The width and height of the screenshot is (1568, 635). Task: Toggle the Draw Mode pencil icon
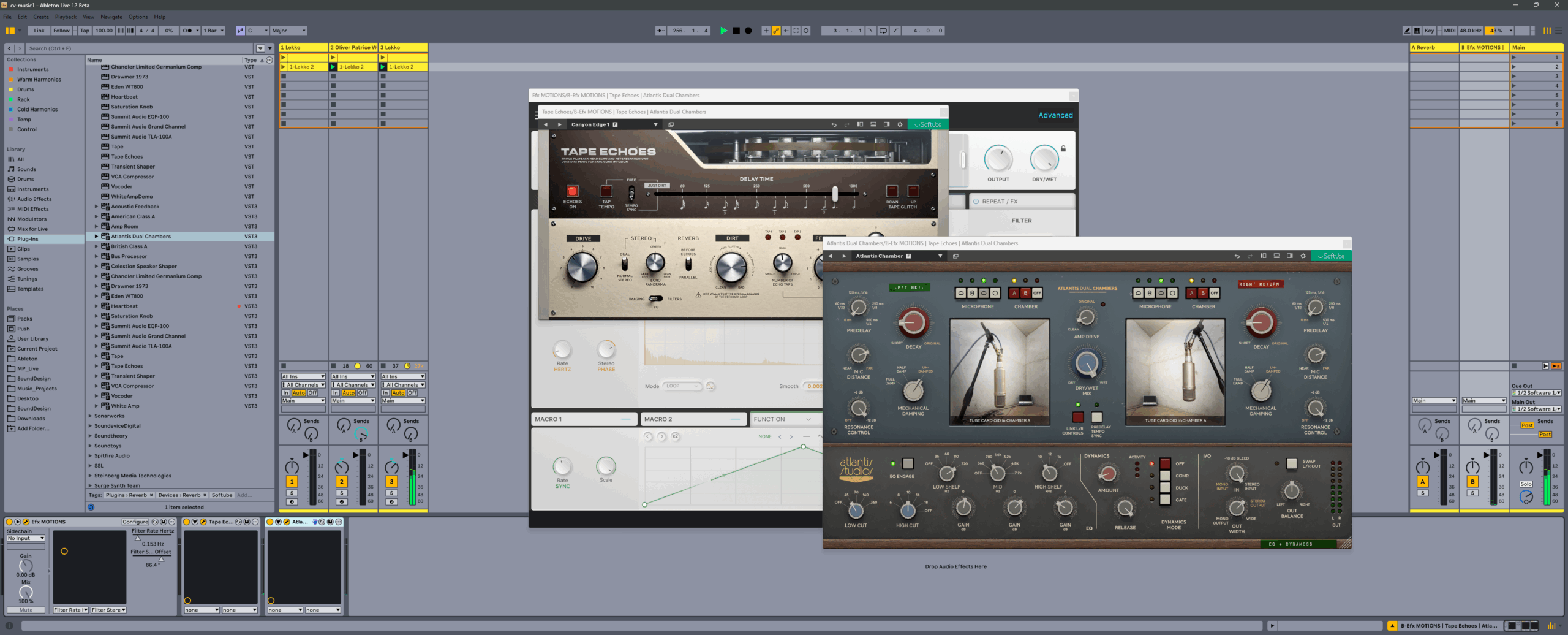click(x=1408, y=31)
